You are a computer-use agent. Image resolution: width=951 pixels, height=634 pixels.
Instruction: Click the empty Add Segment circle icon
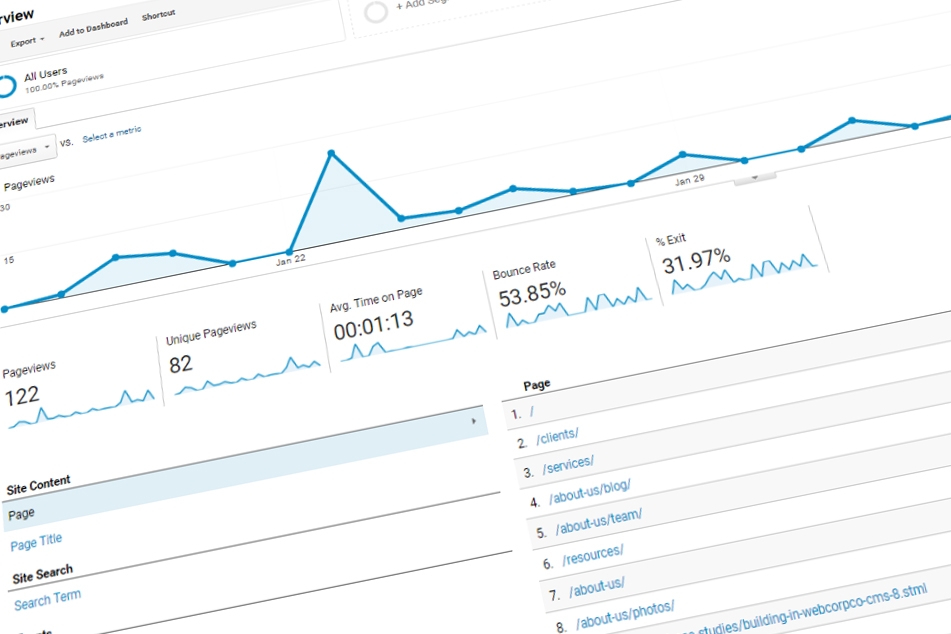pos(376,12)
